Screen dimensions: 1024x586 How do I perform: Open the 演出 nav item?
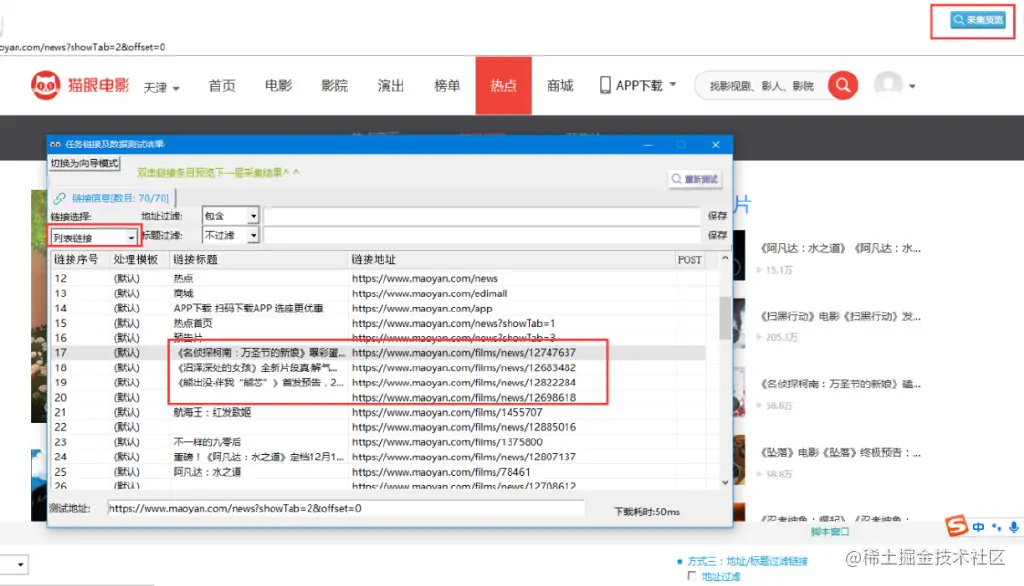(x=391, y=86)
